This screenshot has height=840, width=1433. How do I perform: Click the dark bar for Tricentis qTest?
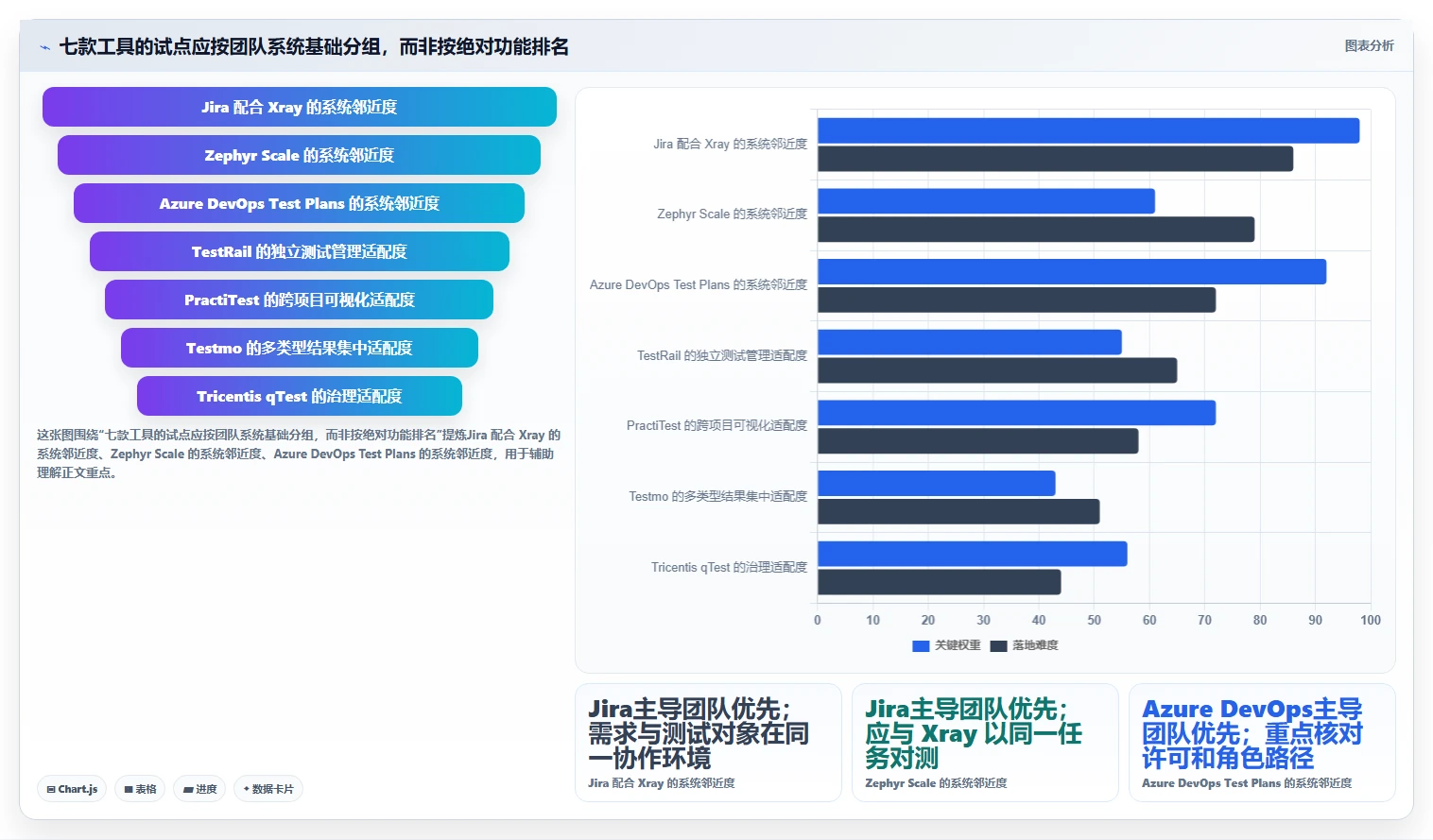pyautogui.click(x=939, y=582)
